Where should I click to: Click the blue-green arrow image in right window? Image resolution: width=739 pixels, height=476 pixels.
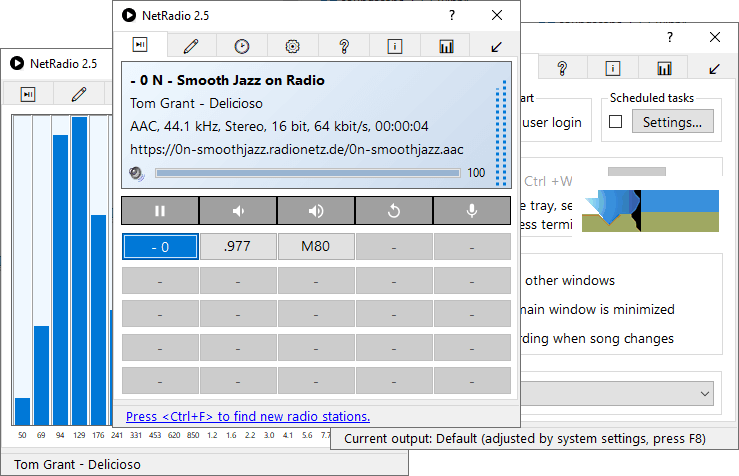click(x=650, y=211)
